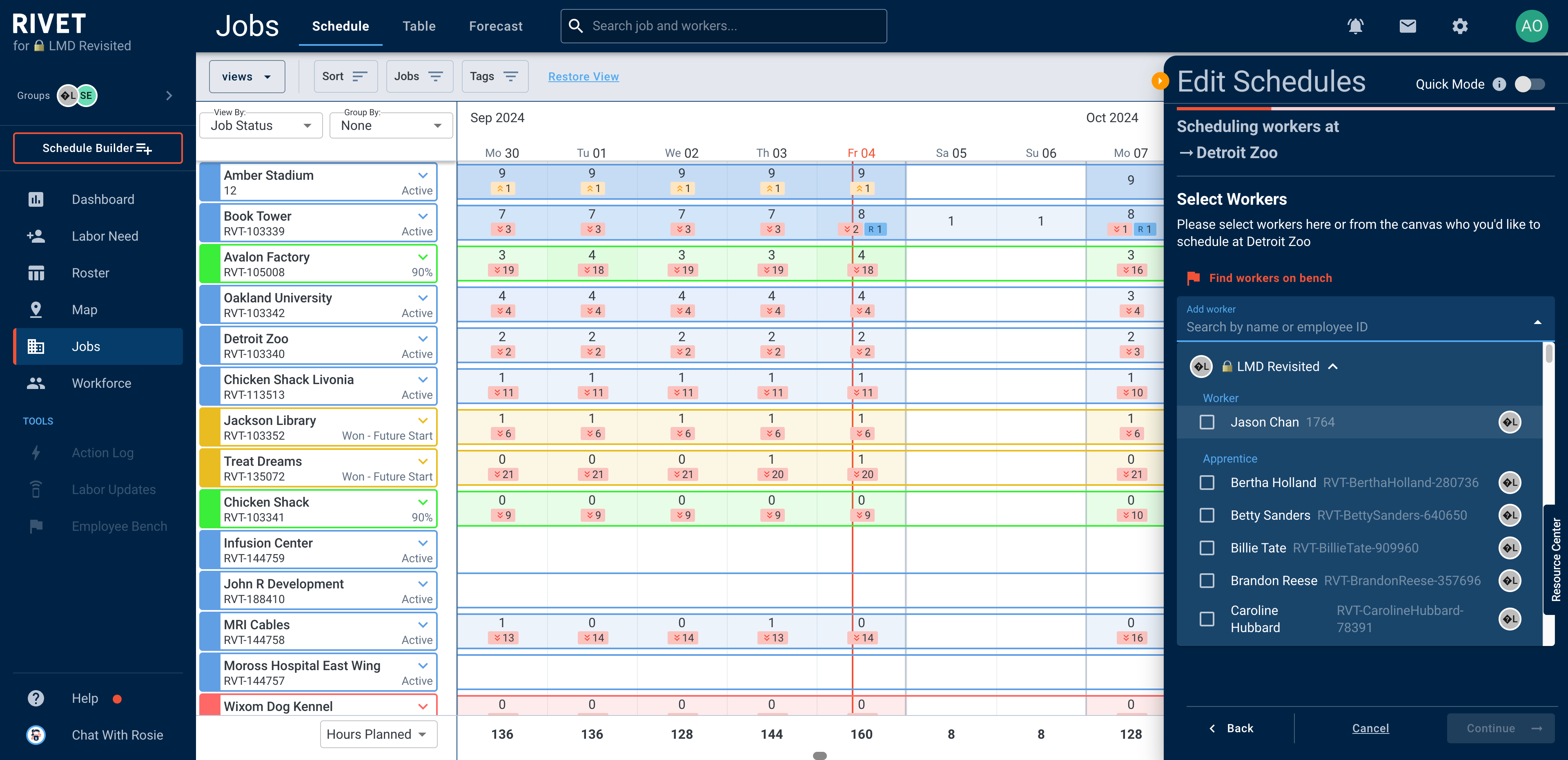Screen dimensions: 1568x760
Task: Click the Sort filter-lines icon
Action: [360, 76]
